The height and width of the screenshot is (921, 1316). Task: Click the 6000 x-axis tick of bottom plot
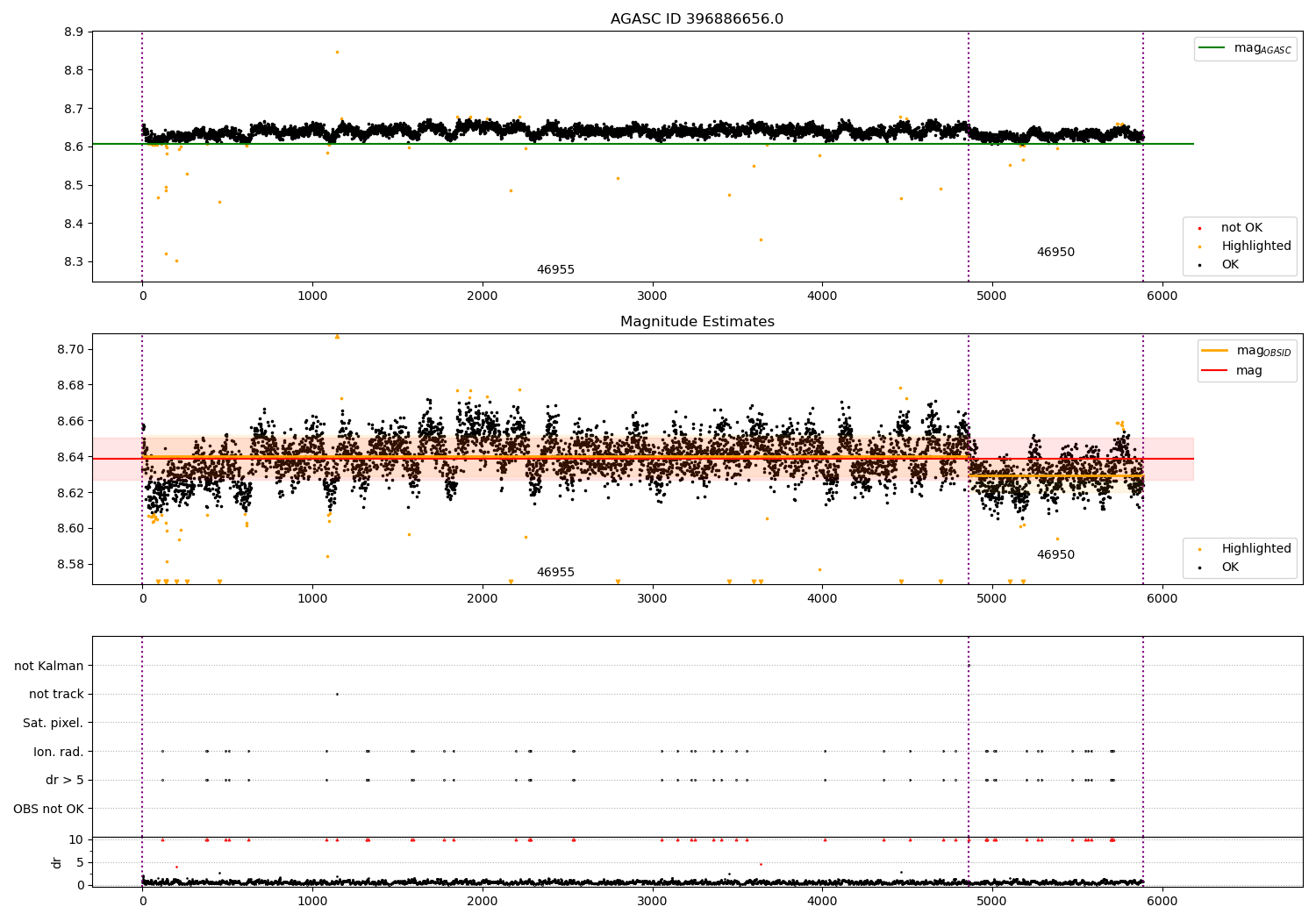pyautogui.click(x=1162, y=903)
